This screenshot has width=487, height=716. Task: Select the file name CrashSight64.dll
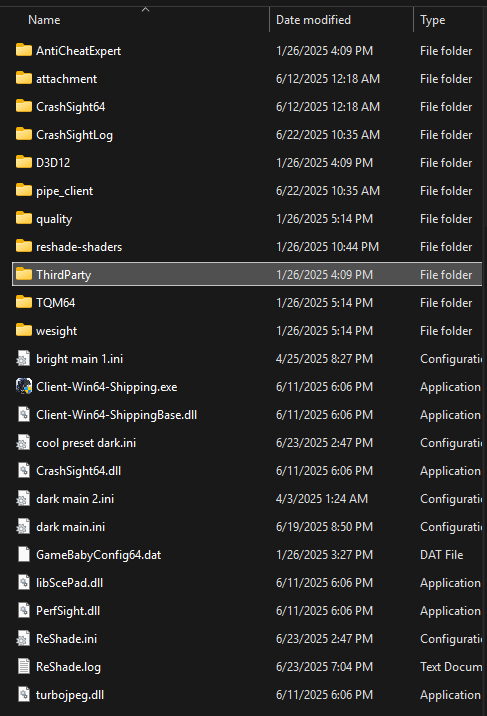(79, 471)
